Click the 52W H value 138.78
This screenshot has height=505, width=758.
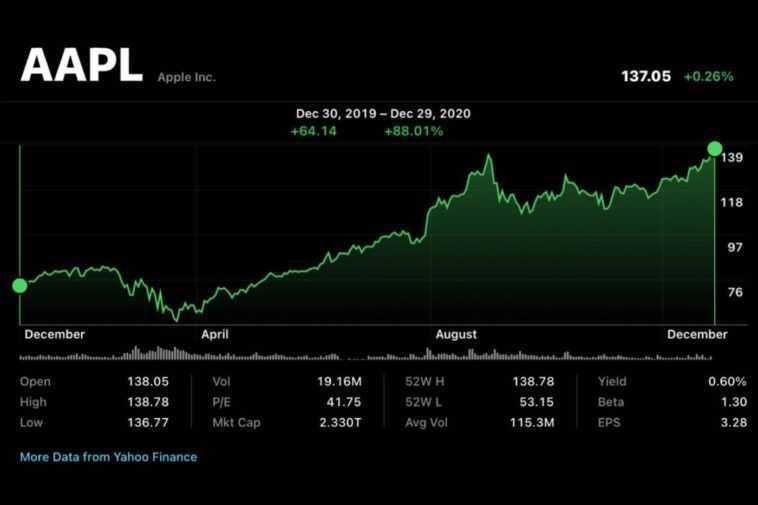[x=533, y=381]
